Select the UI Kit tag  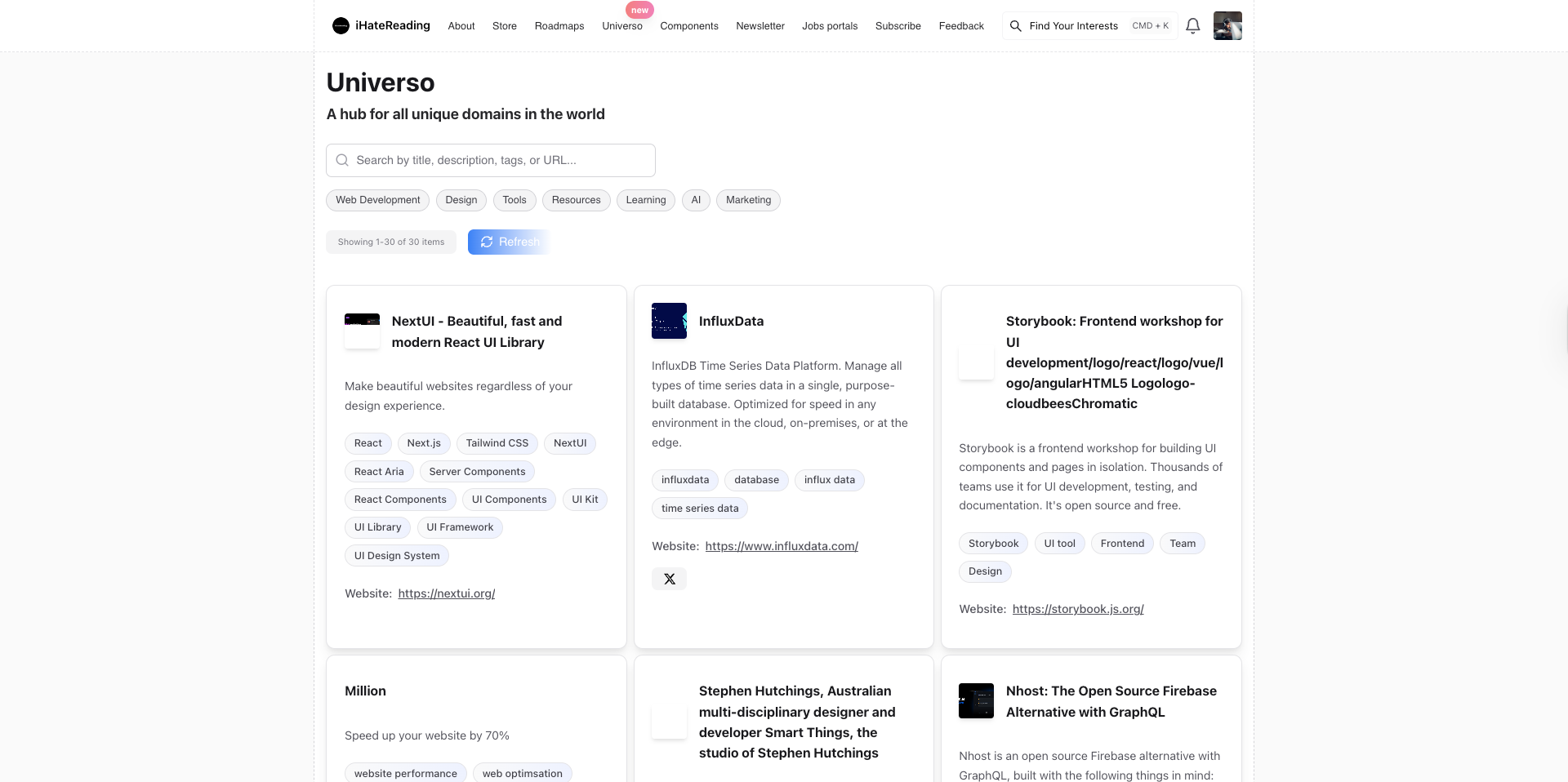tap(585, 500)
